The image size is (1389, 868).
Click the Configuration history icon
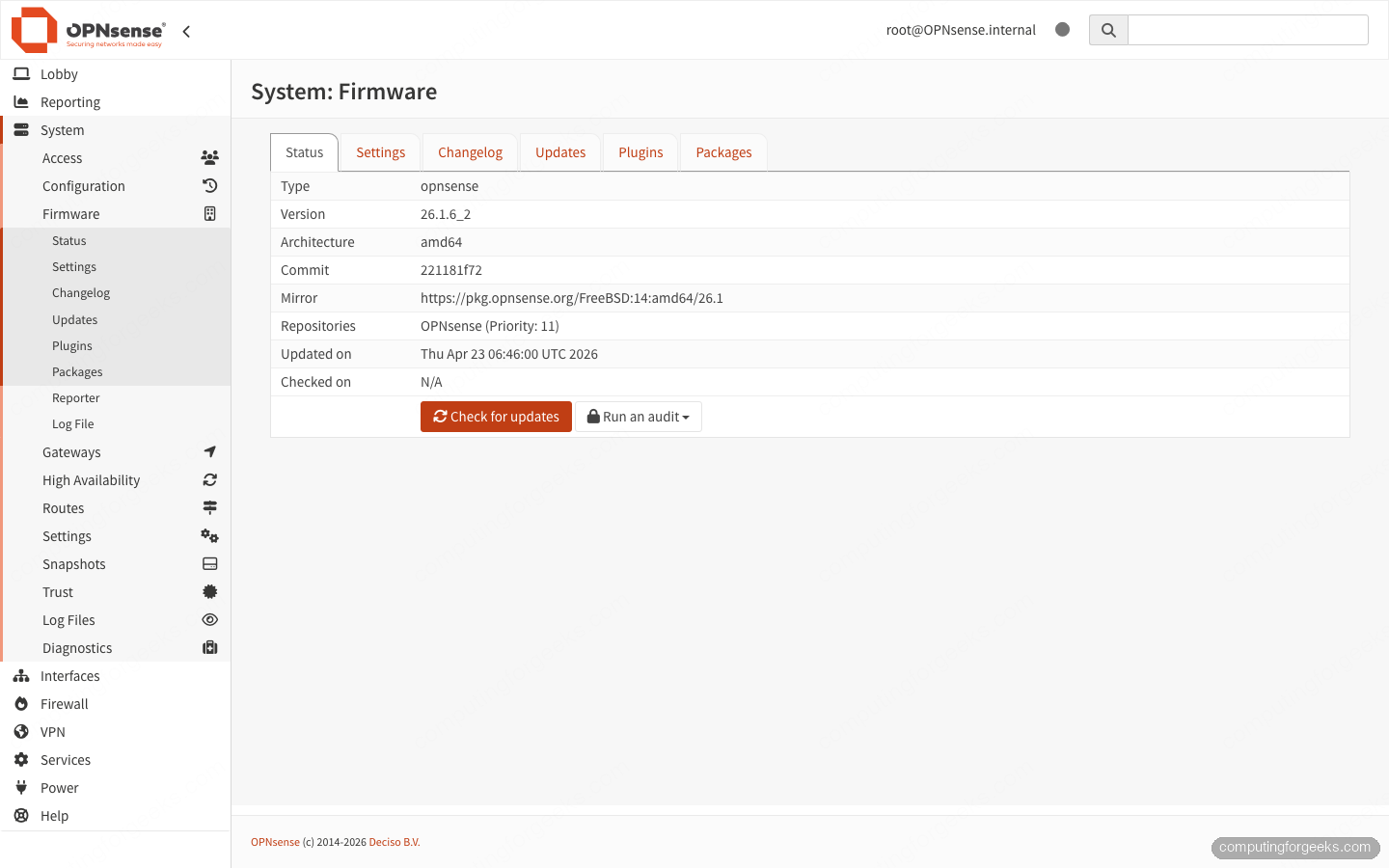[x=209, y=186]
